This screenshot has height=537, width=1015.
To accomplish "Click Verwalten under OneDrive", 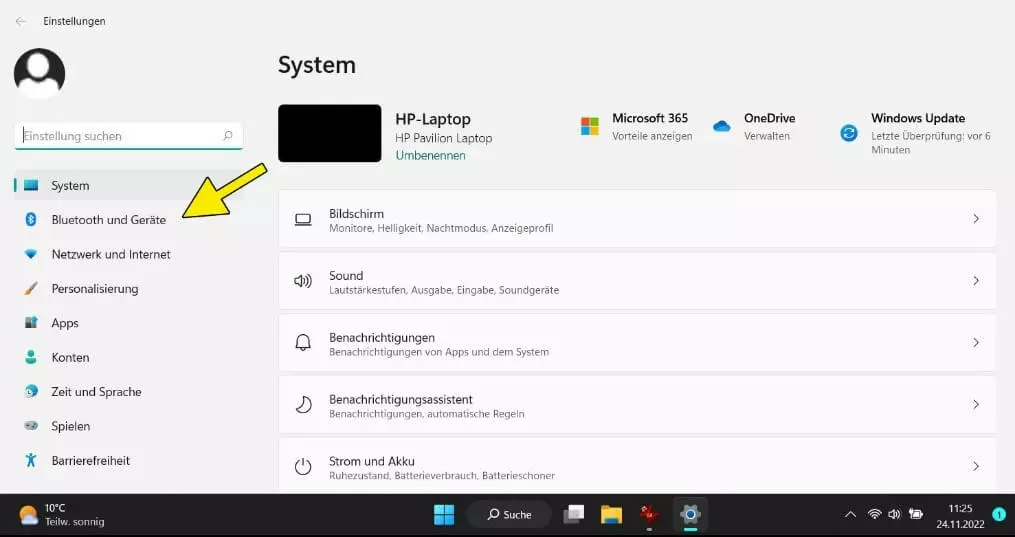I will point(766,136).
